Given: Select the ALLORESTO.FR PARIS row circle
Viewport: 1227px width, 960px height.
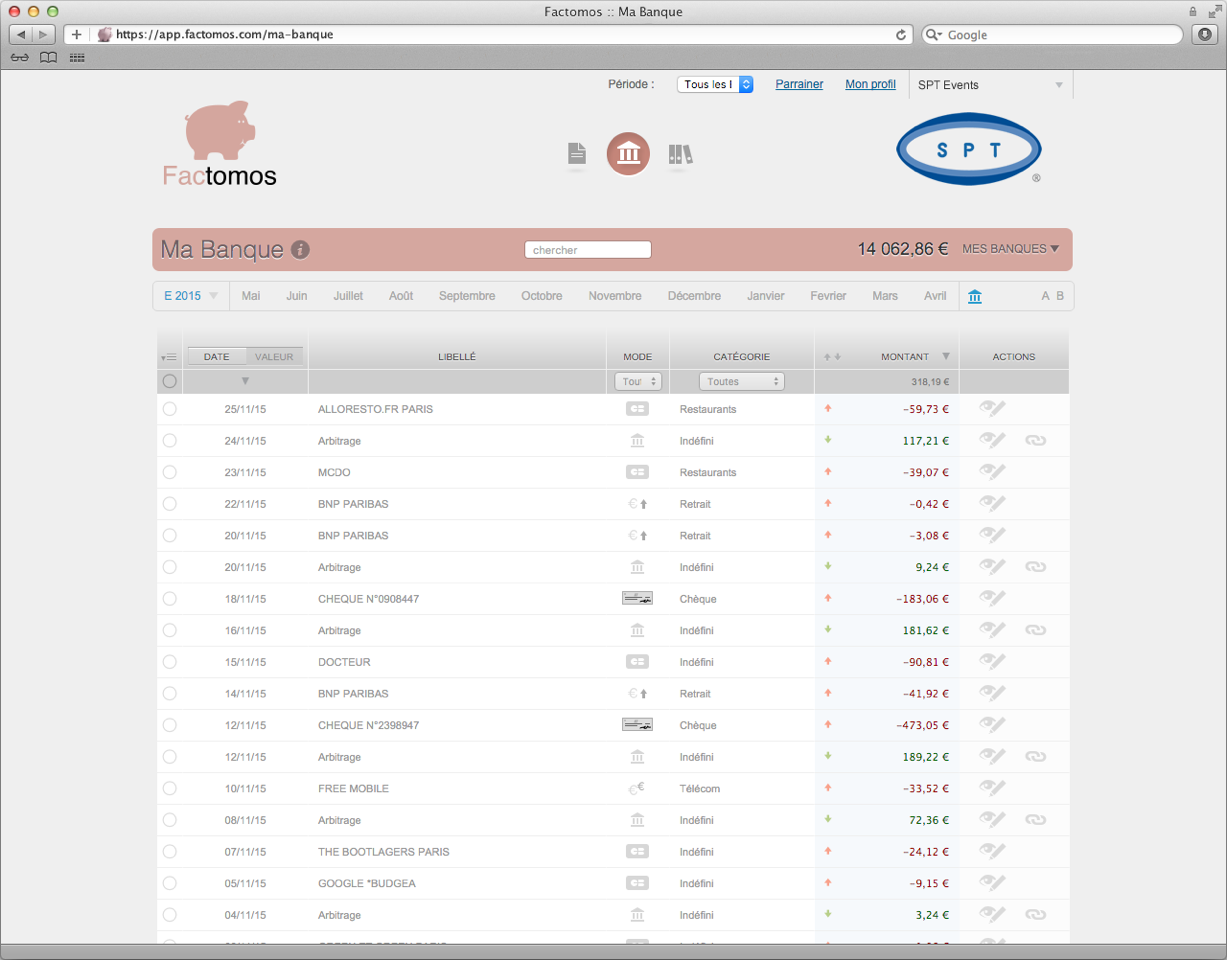Looking at the screenshot, I should 169,408.
